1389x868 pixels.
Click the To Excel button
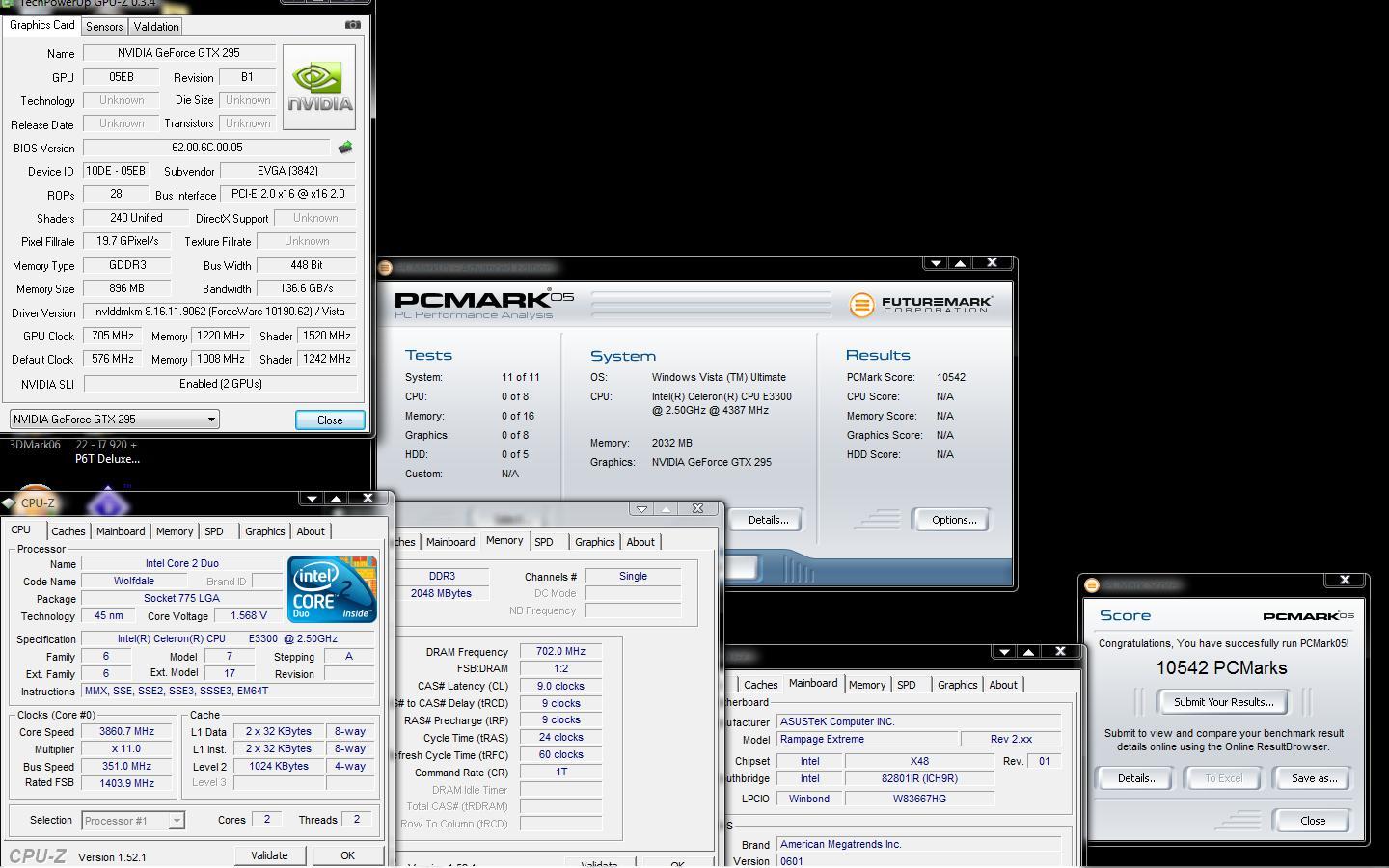(x=1223, y=778)
